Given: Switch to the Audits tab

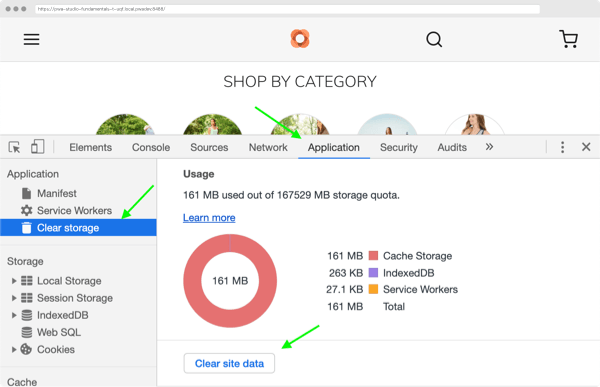Looking at the screenshot, I should click(x=452, y=147).
